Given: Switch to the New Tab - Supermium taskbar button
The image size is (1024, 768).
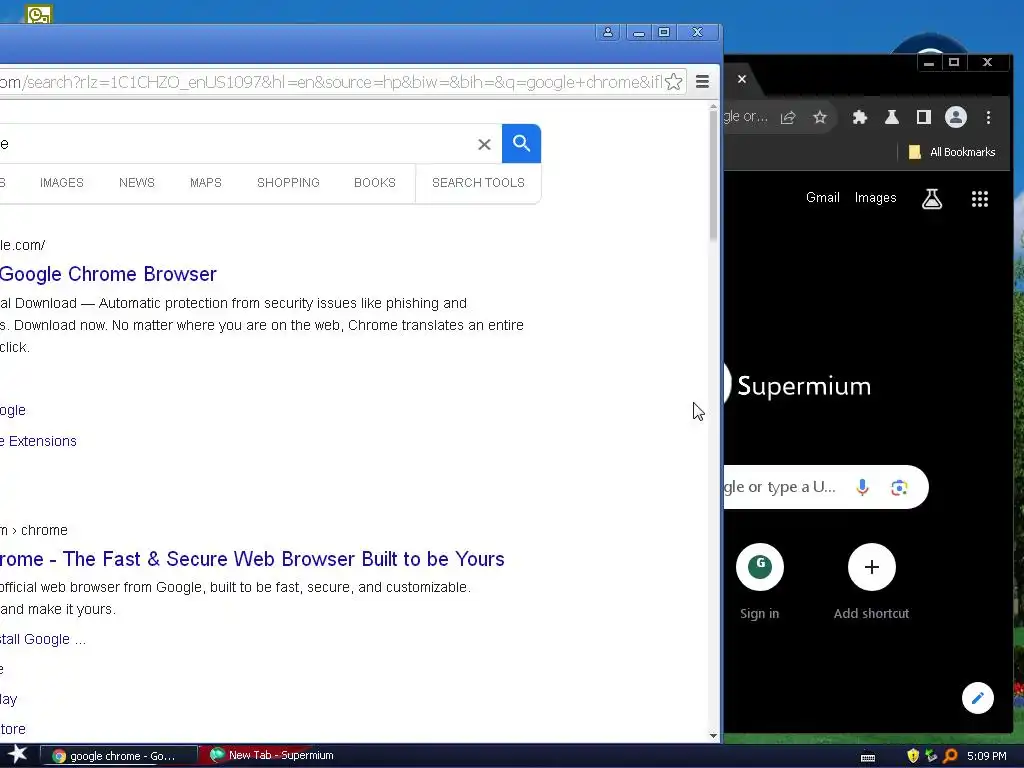Looking at the screenshot, I should (274, 756).
